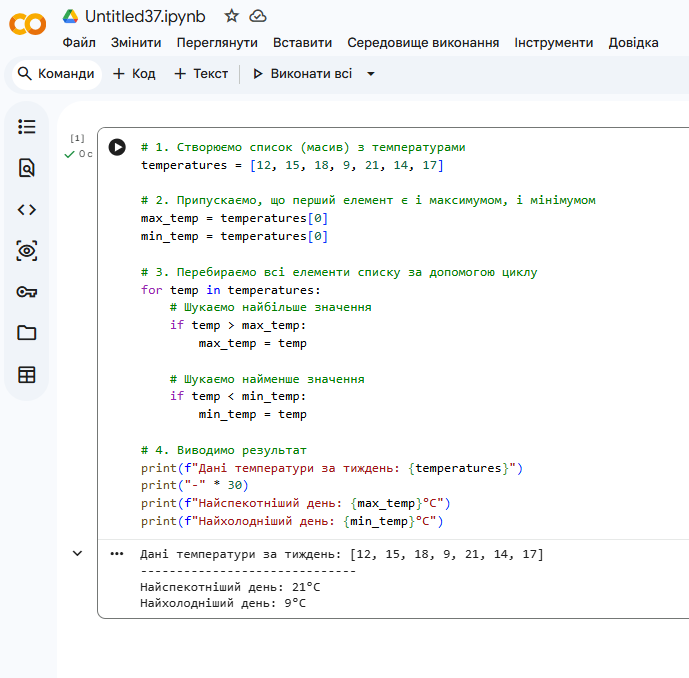
Task: Open the Code snippets sidebar icon
Action: pyautogui.click(x=27, y=210)
